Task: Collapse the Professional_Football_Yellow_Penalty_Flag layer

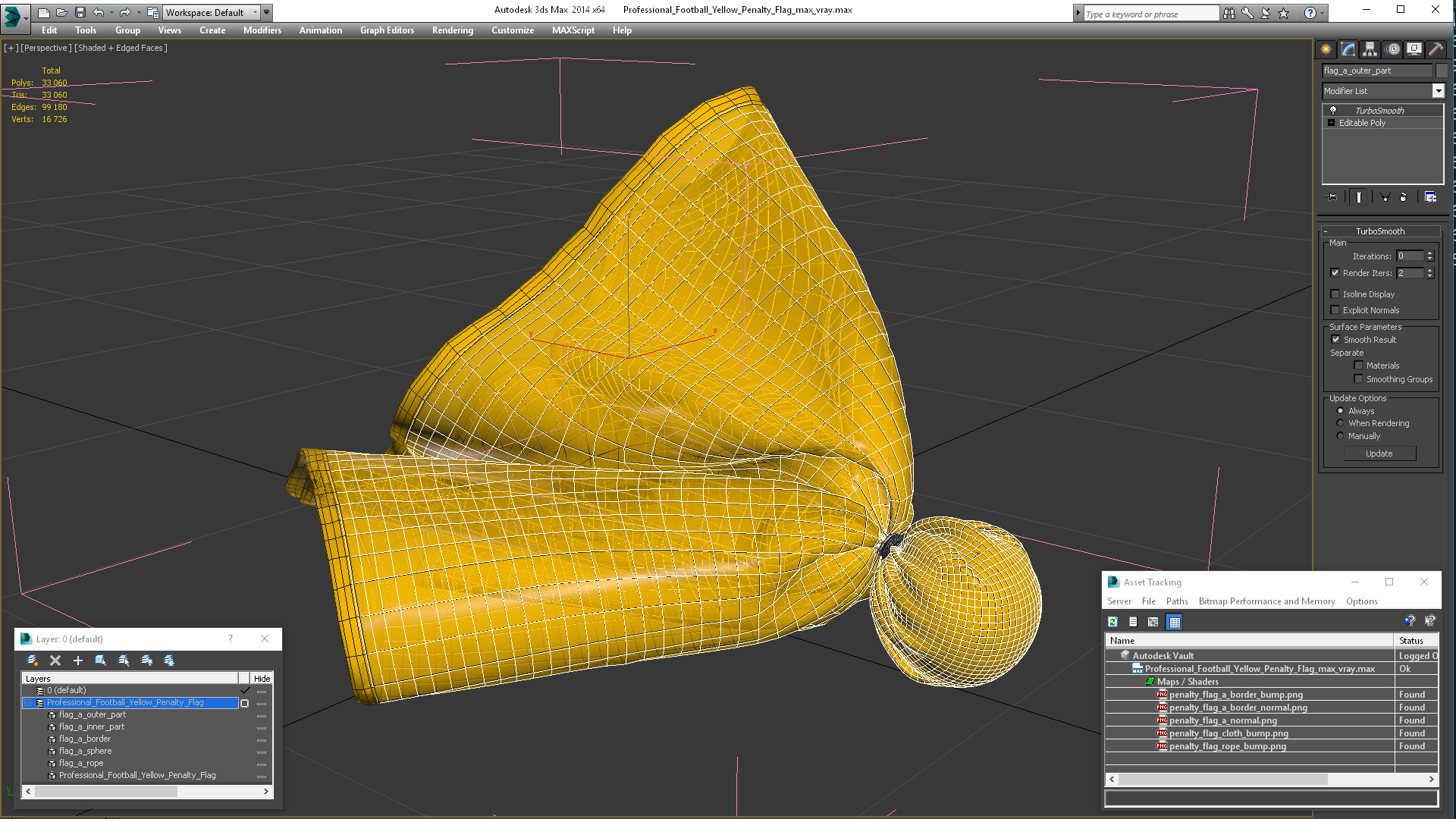Action: pyautogui.click(x=28, y=703)
